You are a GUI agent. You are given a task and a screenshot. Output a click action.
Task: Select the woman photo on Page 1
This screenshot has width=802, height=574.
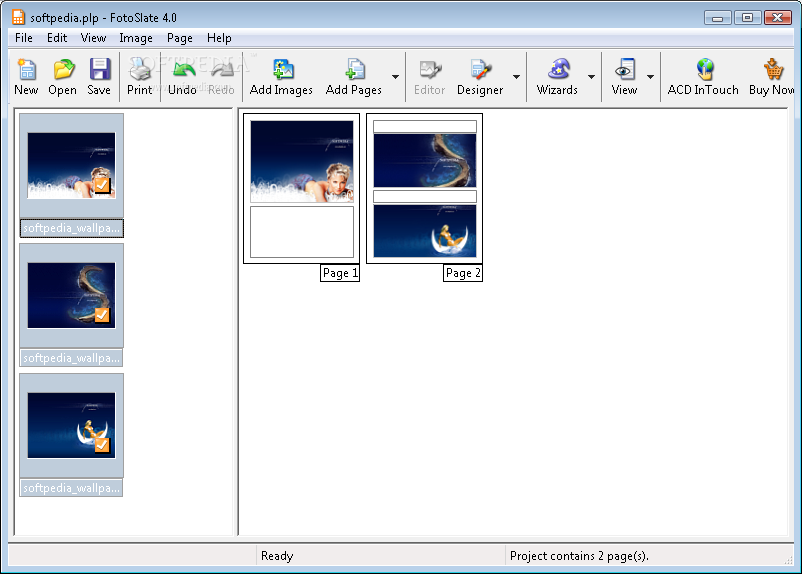pos(302,162)
